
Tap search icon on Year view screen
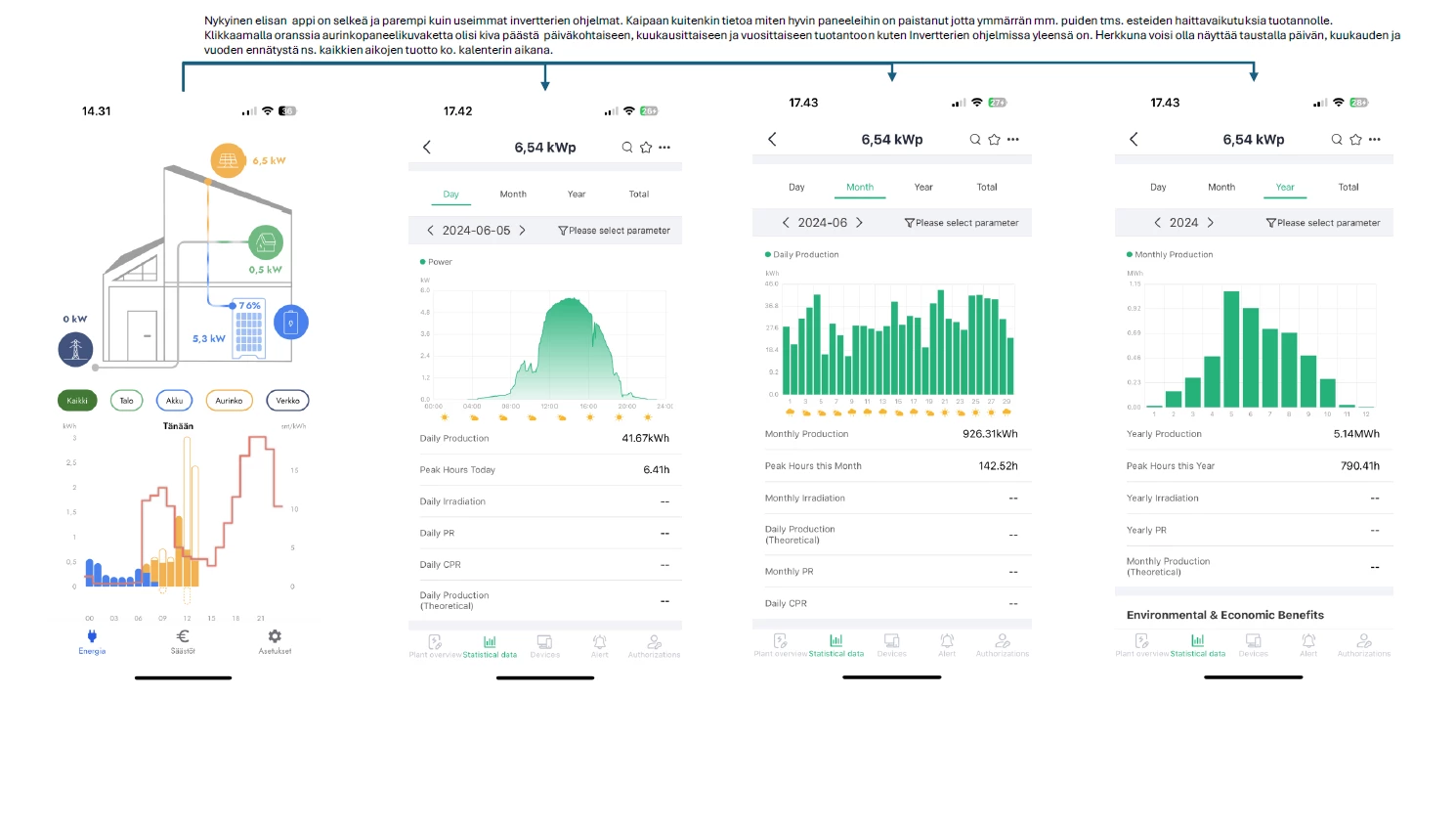pos(1337,140)
